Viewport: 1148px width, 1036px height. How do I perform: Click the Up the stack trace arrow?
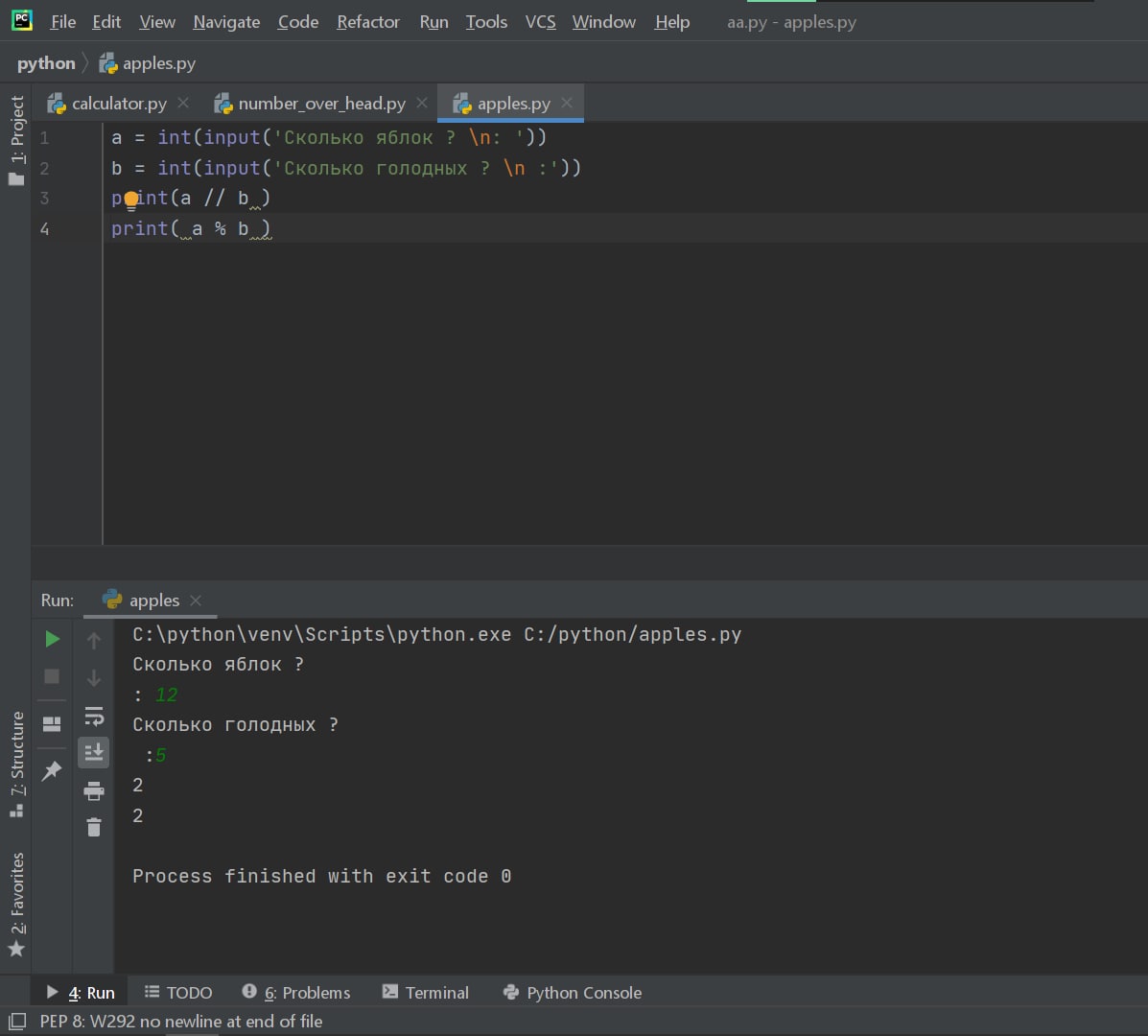[x=94, y=640]
